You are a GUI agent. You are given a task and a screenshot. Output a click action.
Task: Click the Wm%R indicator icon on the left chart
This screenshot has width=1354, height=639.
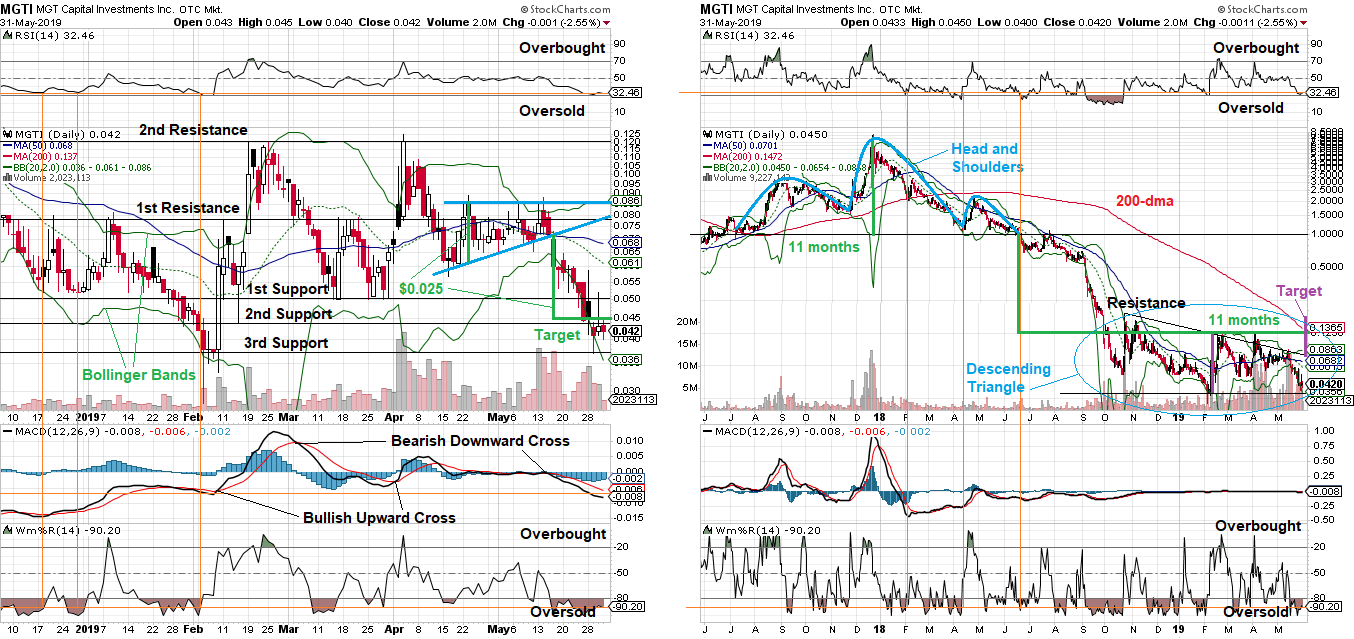pyautogui.click(x=8, y=528)
